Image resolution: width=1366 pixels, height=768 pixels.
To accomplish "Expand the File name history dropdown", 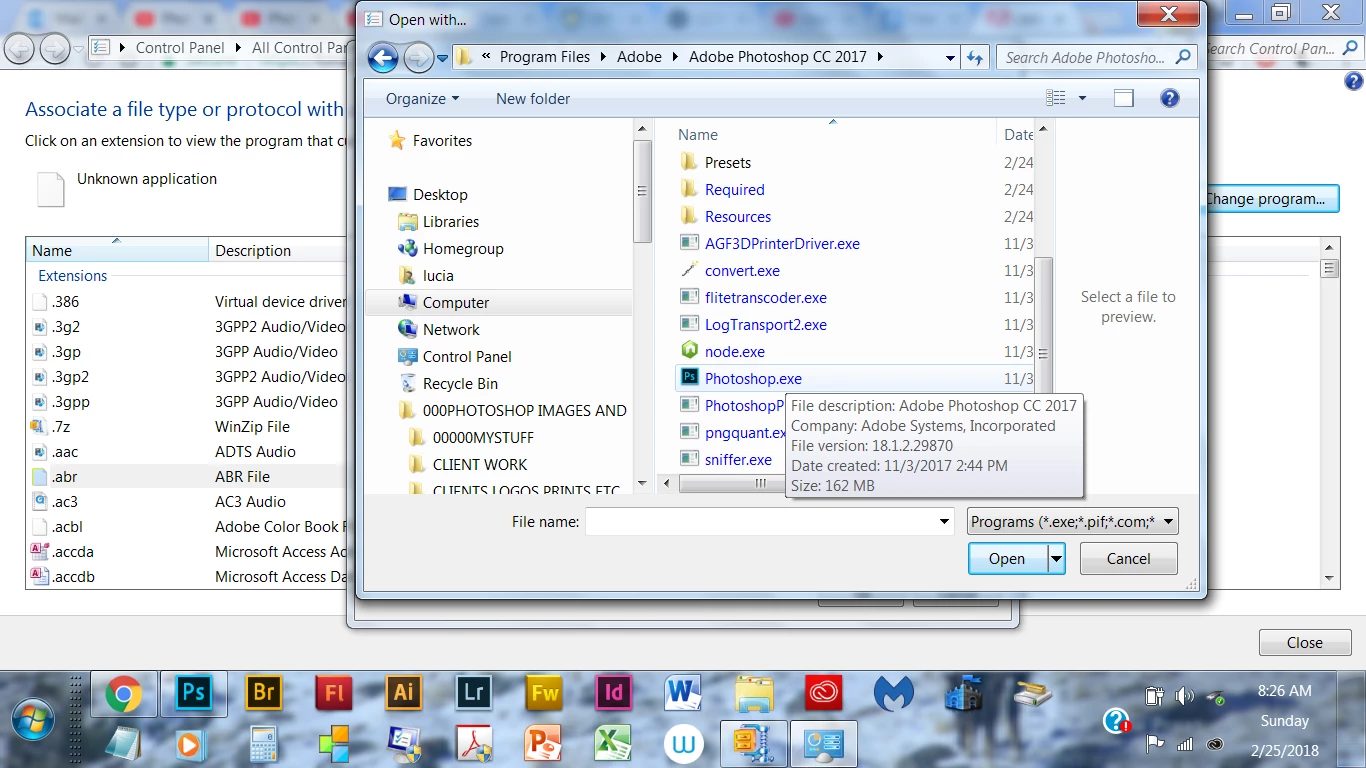I will pos(944,522).
